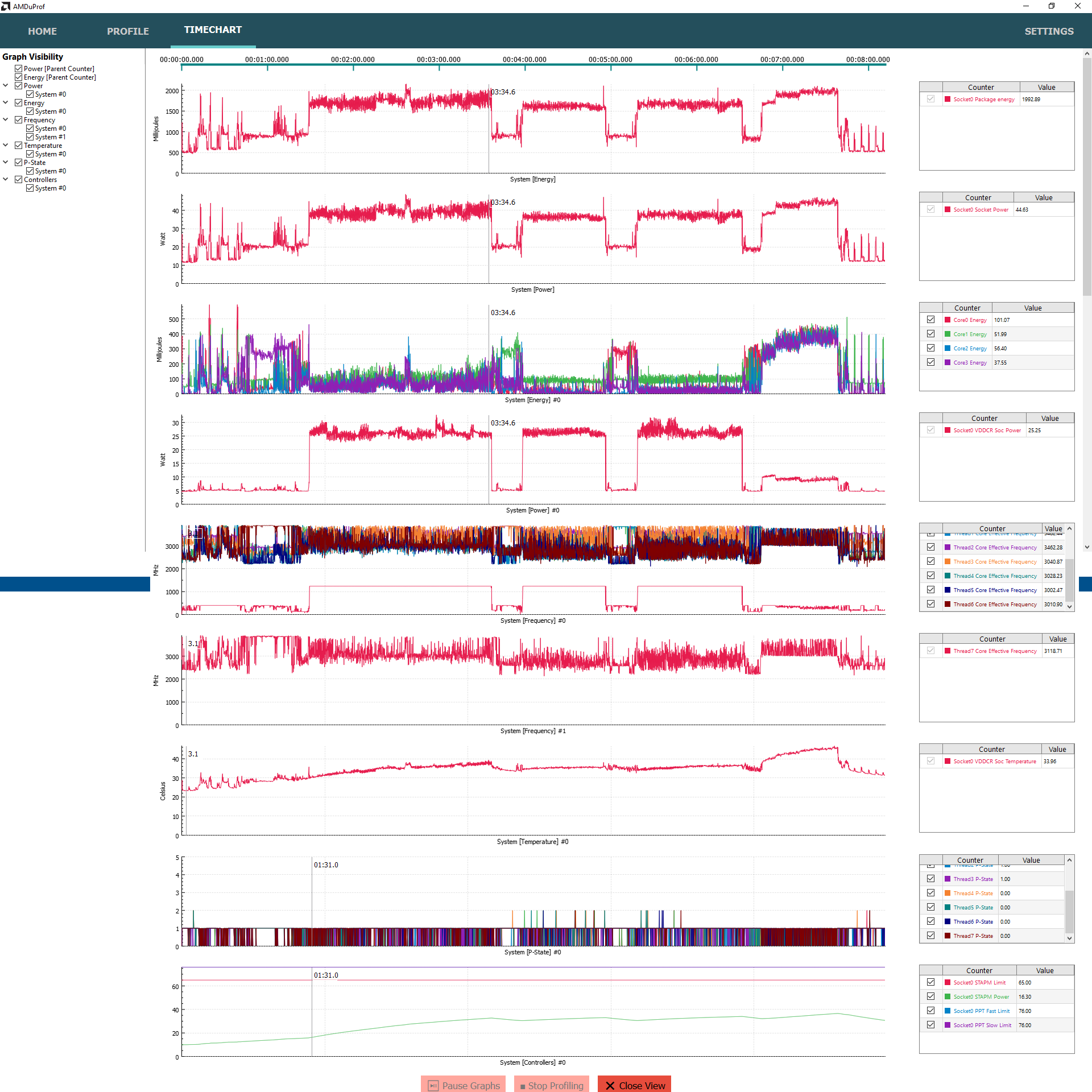Click the Socket0 STAPM Power green swatch
This screenshot has height=1092, width=1092.
(x=948, y=996)
